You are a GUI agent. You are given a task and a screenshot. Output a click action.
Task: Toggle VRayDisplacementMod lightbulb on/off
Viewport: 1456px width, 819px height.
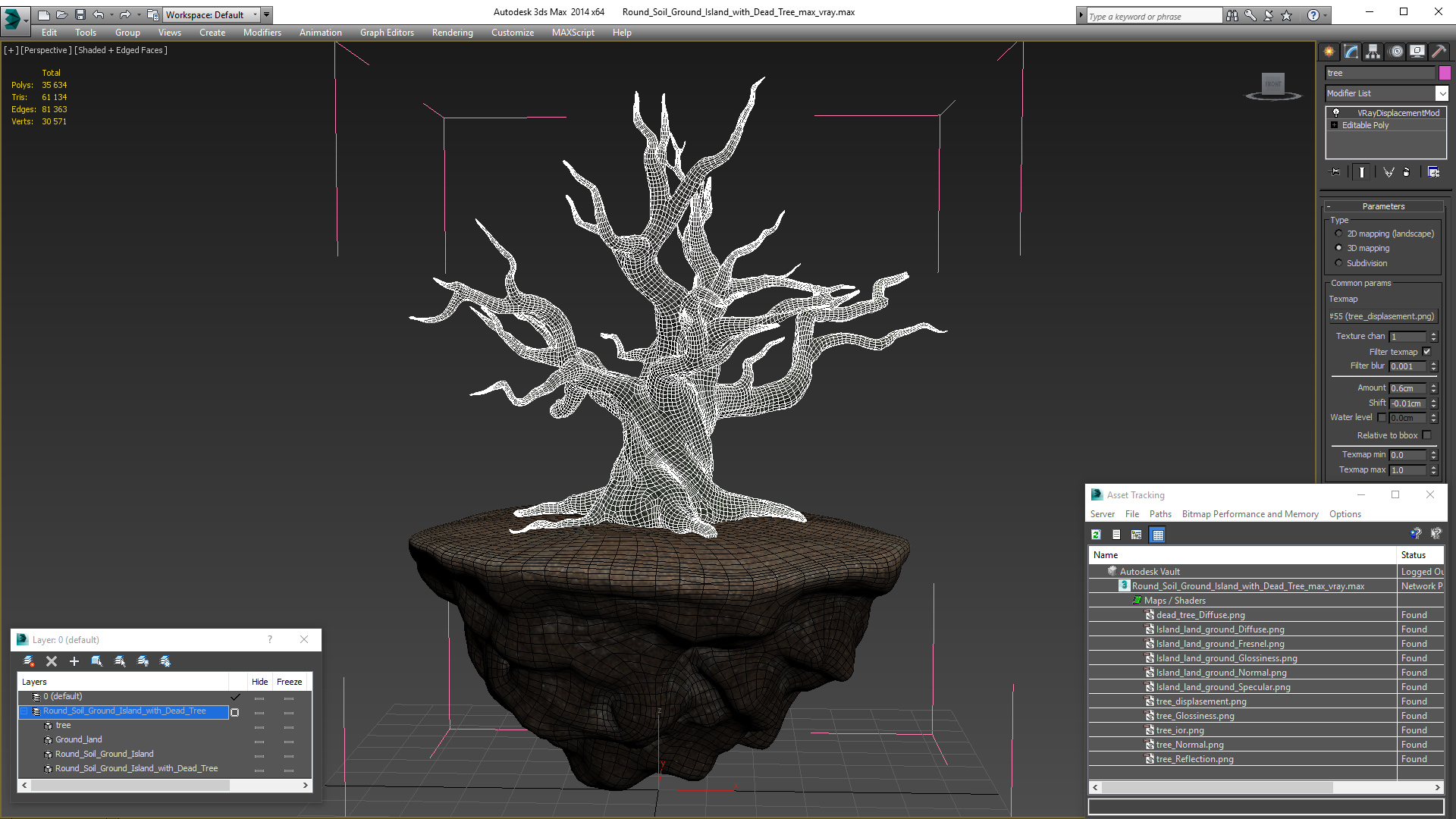[x=1336, y=112]
